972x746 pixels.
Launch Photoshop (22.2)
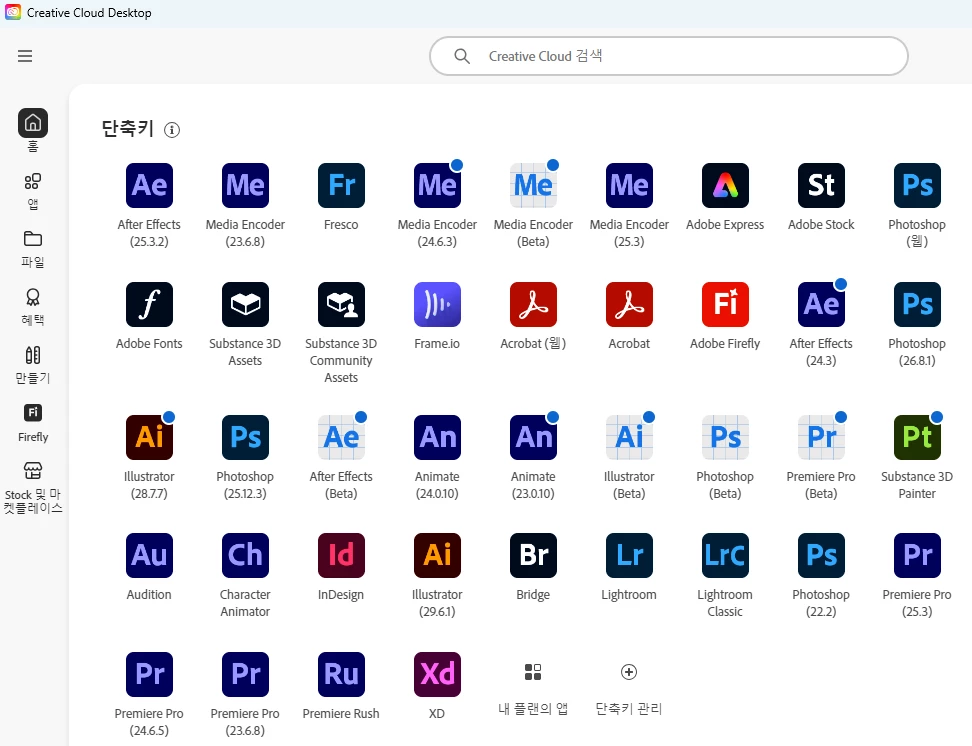(821, 555)
